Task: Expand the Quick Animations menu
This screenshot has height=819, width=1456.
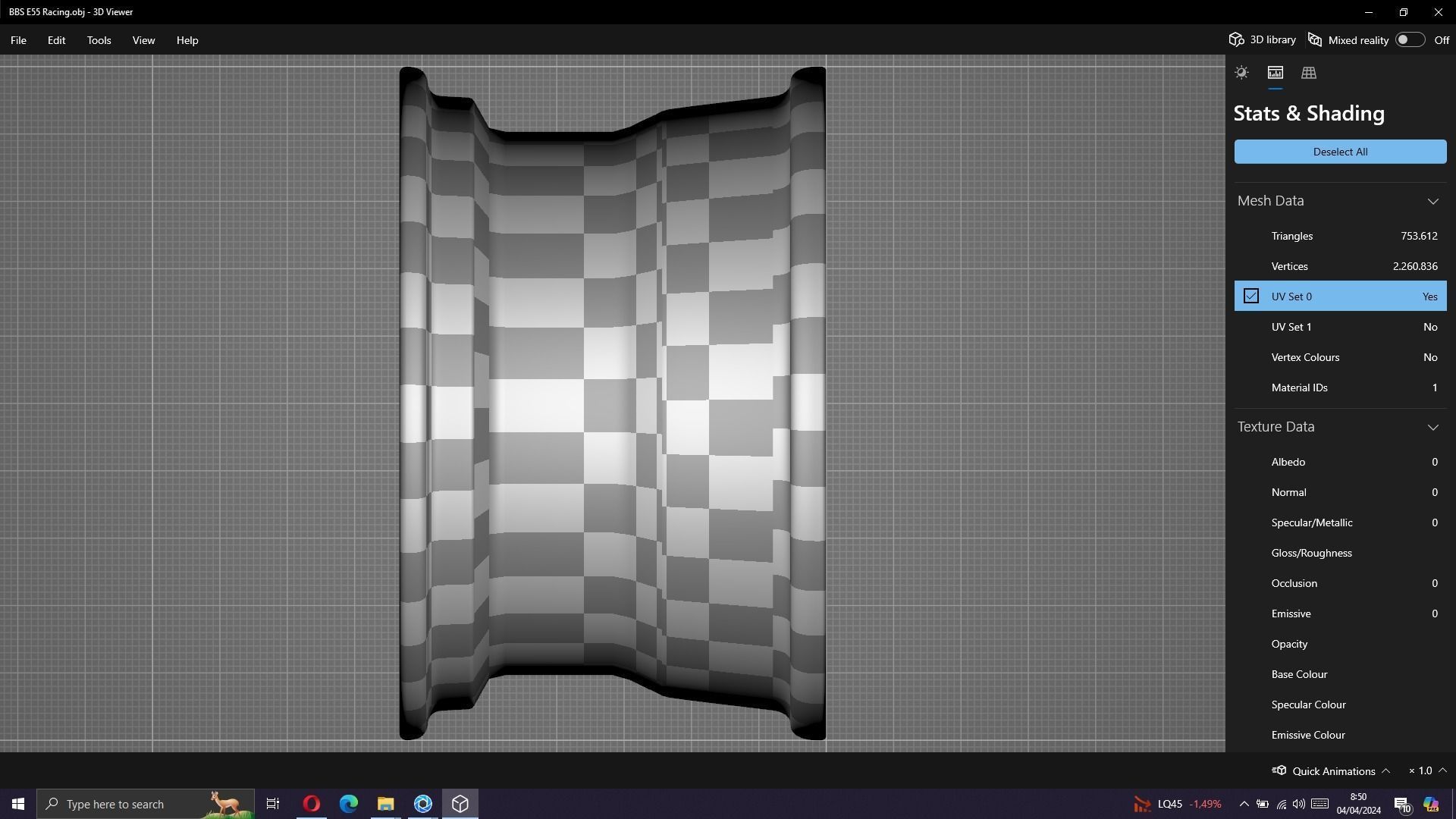Action: pyautogui.click(x=1385, y=770)
